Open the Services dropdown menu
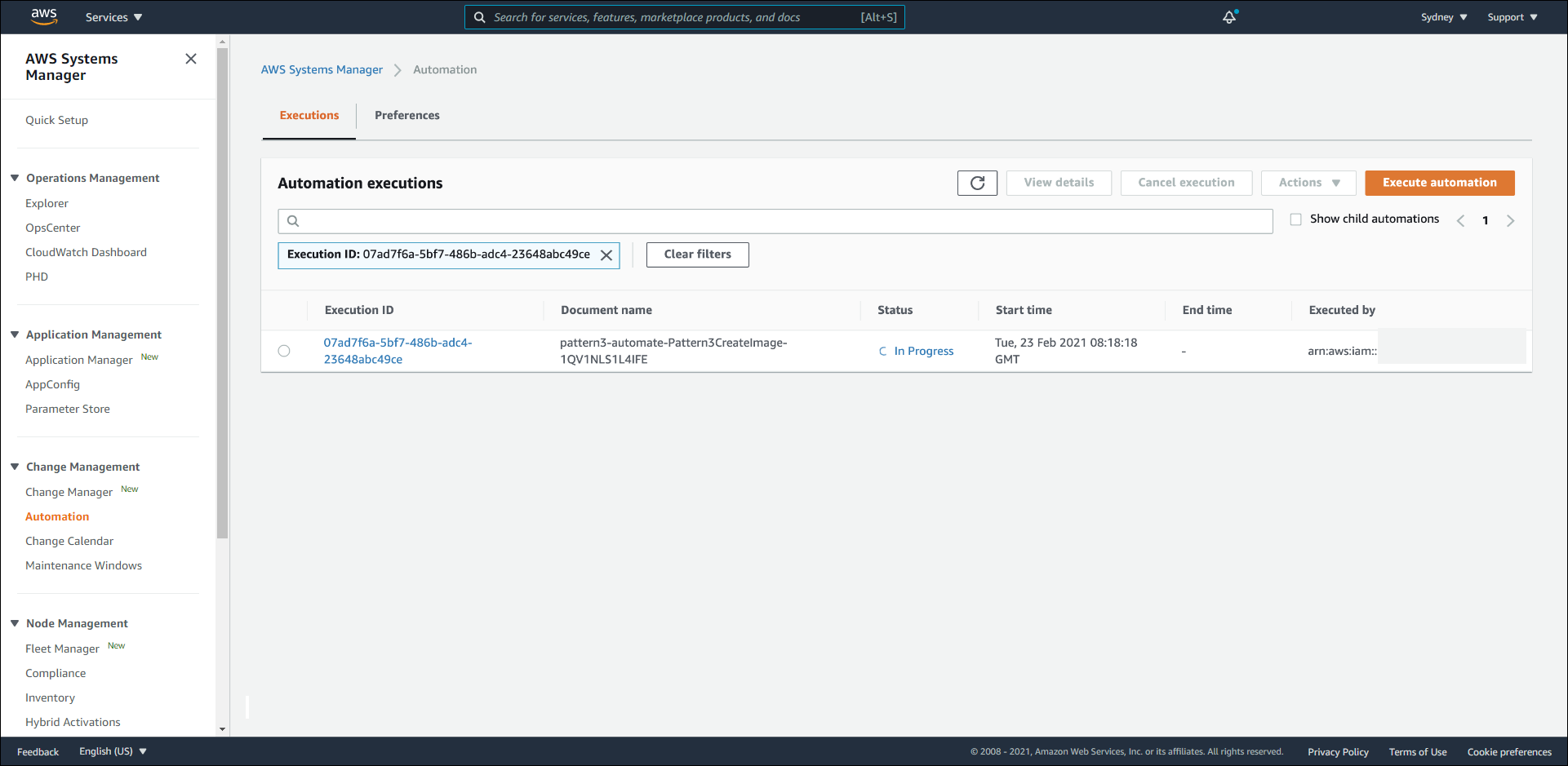Viewport: 1568px width, 766px height. click(113, 17)
